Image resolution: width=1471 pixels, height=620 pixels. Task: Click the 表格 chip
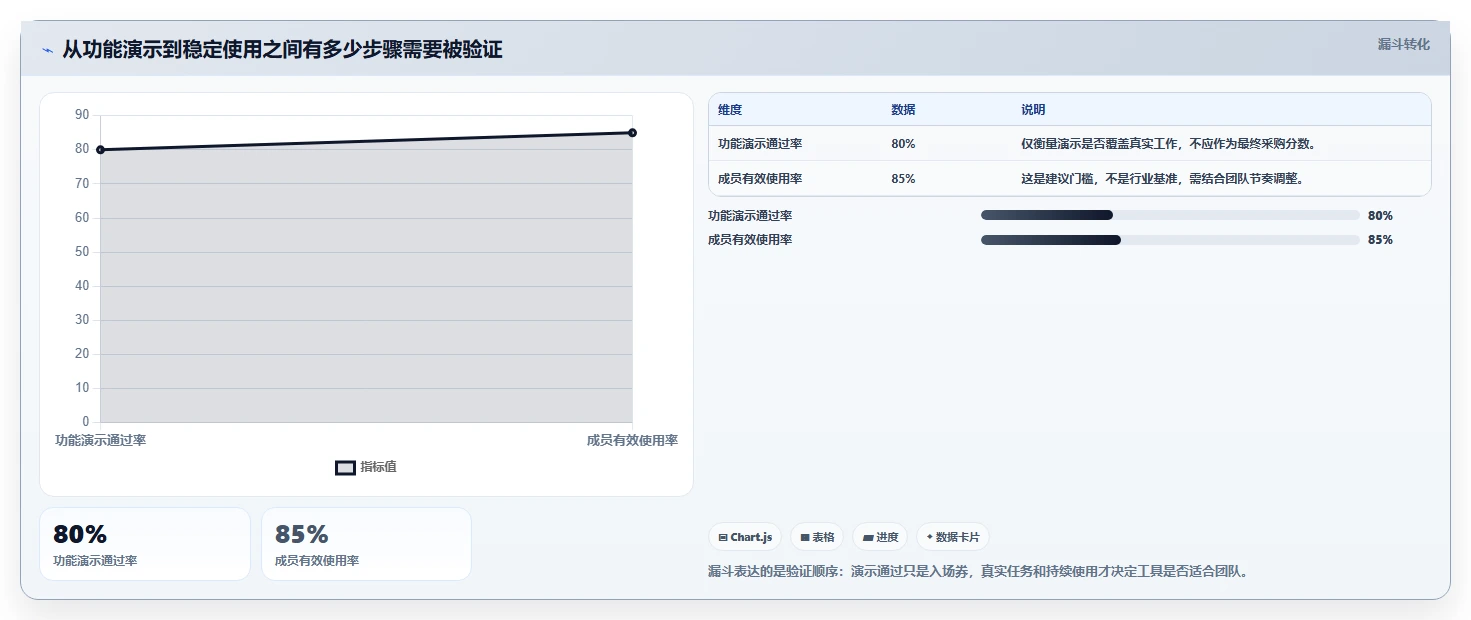point(817,537)
